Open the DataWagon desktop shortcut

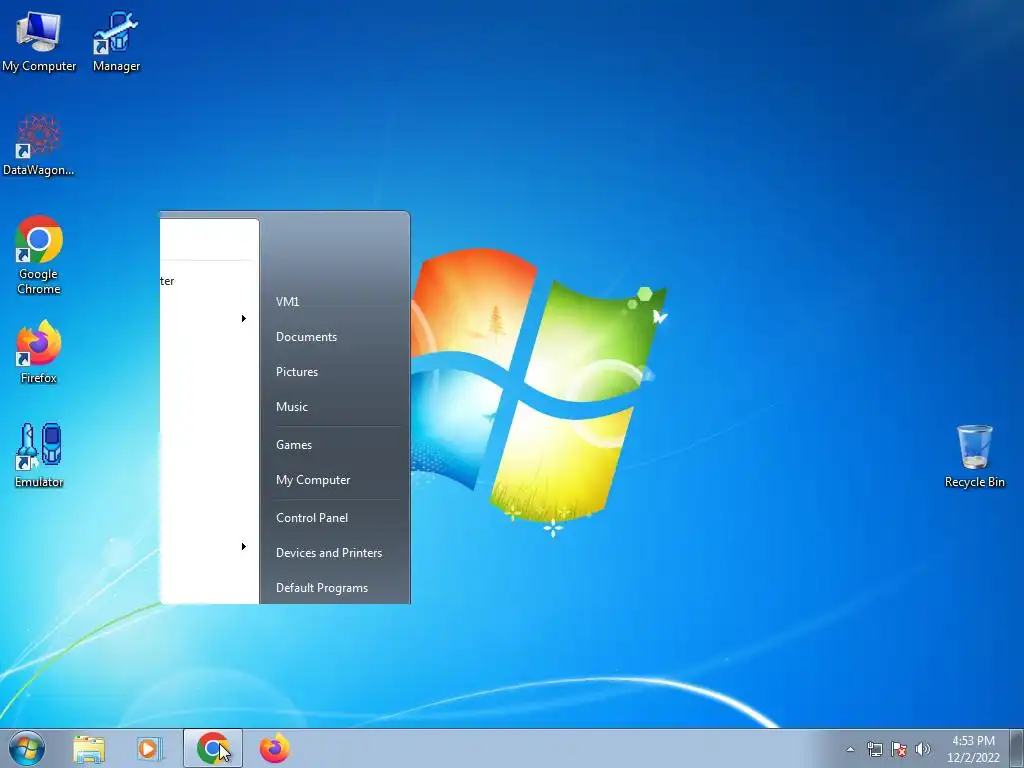39,146
